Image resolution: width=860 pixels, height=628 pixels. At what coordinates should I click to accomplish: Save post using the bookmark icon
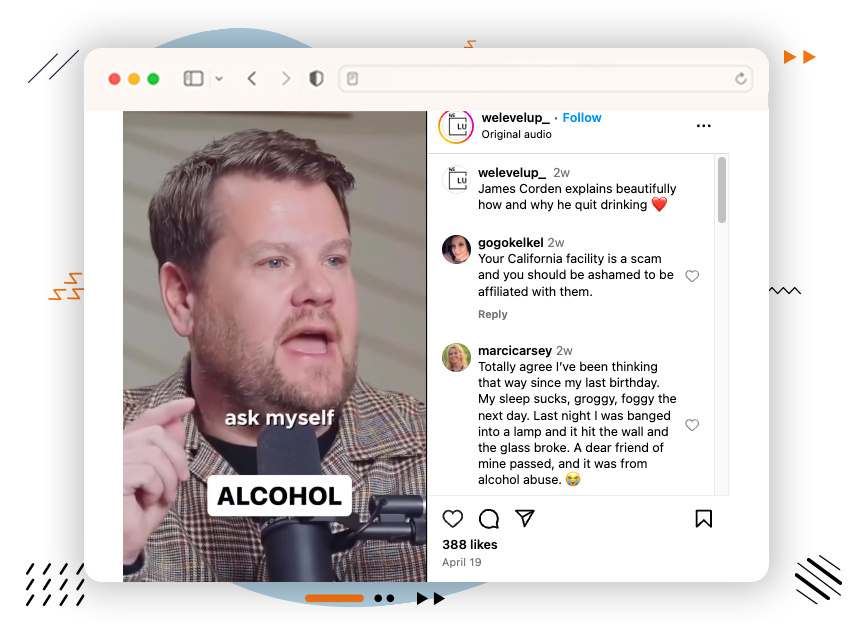pos(703,518)
